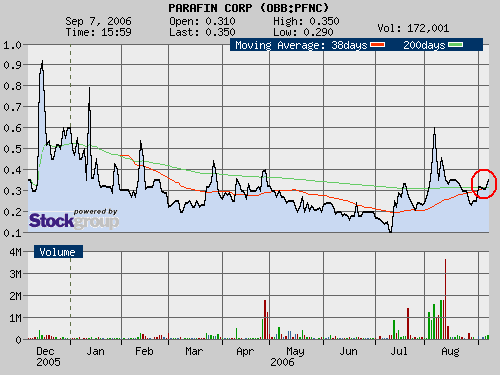Click the 0 volume axis label
500x375 pixels.
coord(18,340)
